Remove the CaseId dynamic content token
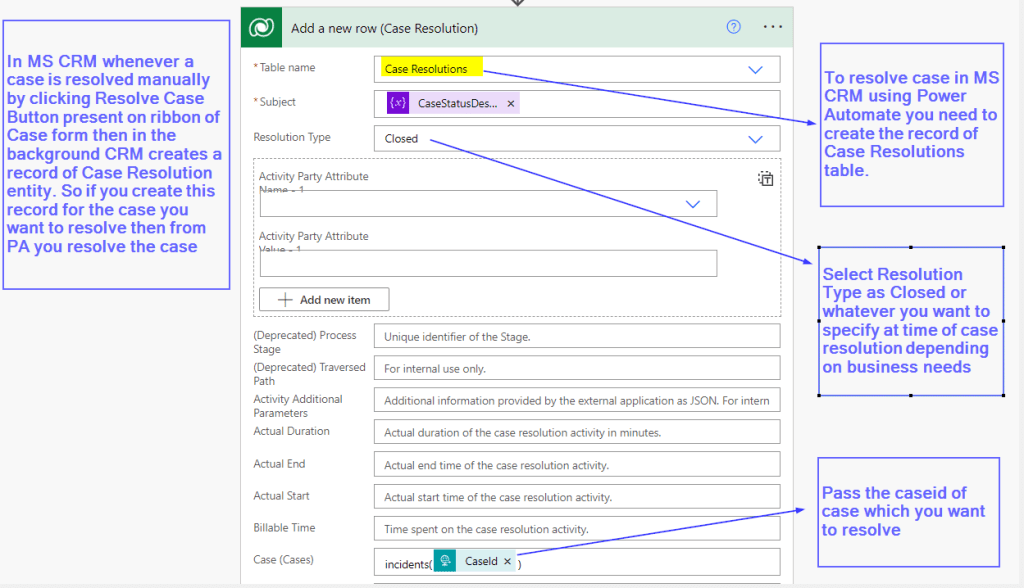The height and width of the screenshot is (588, 1024). (x=507, y=561)
